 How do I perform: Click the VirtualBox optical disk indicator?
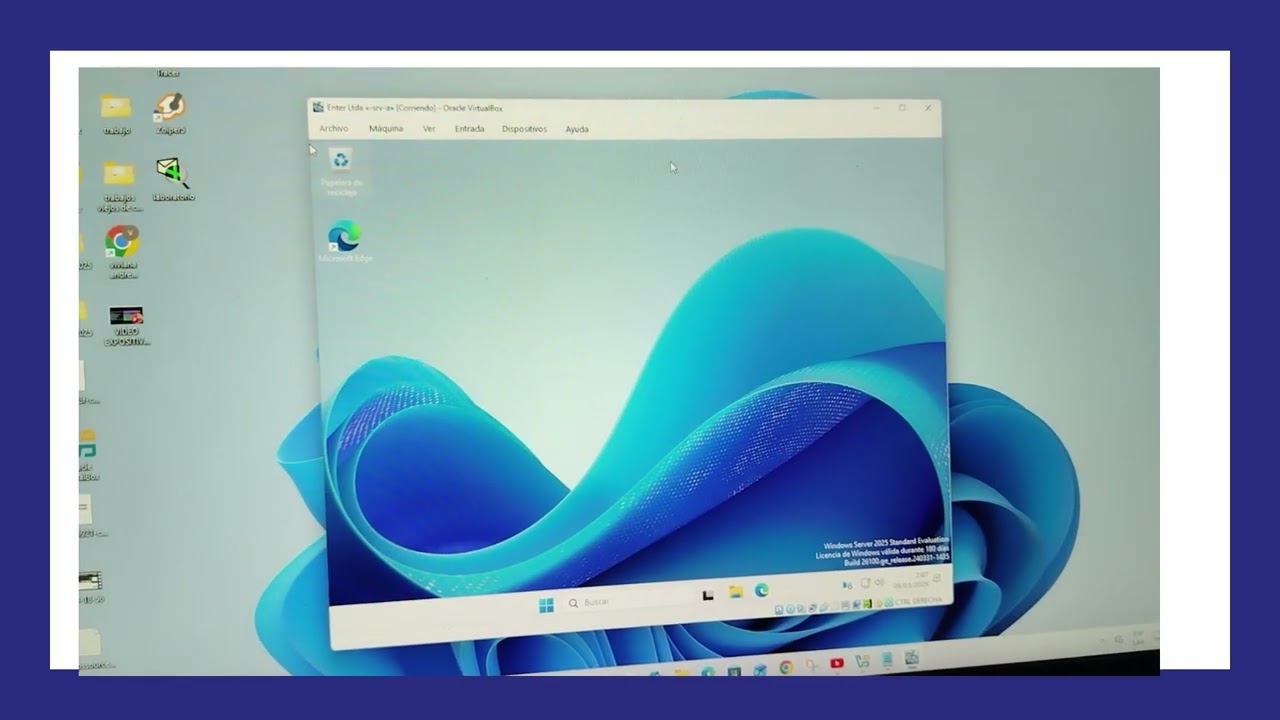tap(790, 608)
